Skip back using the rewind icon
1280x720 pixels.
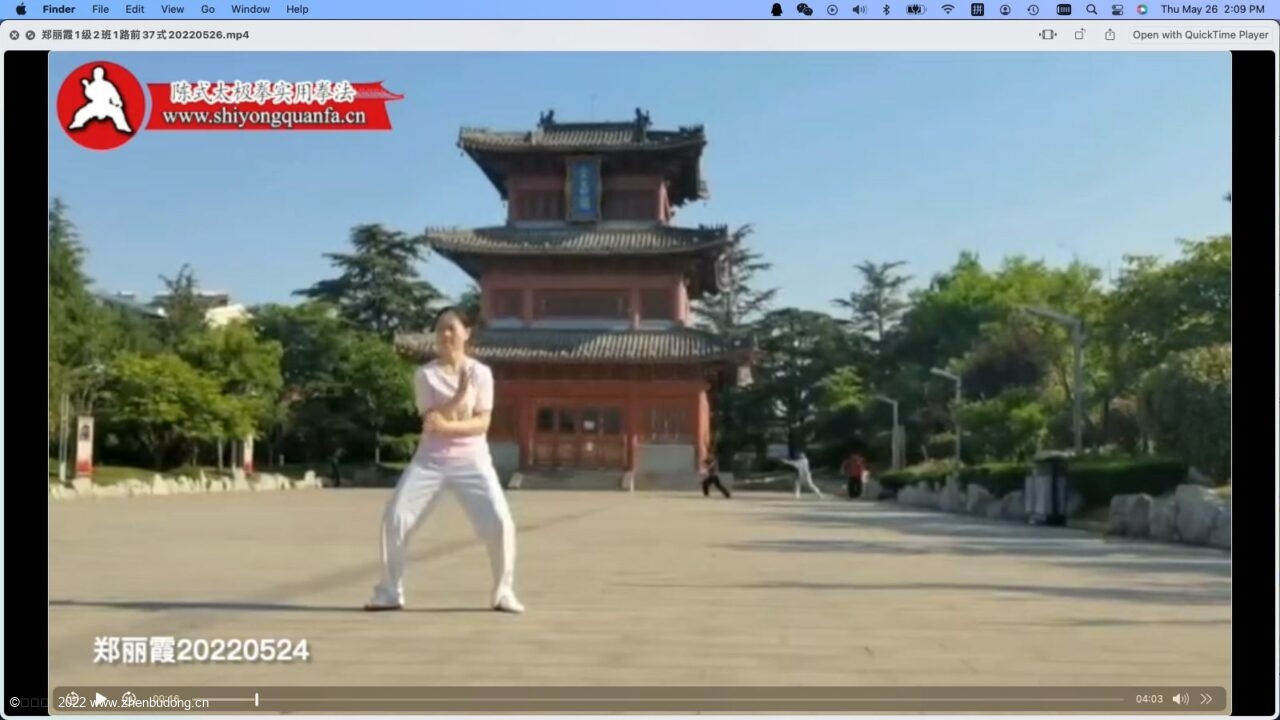pos(71,699)
